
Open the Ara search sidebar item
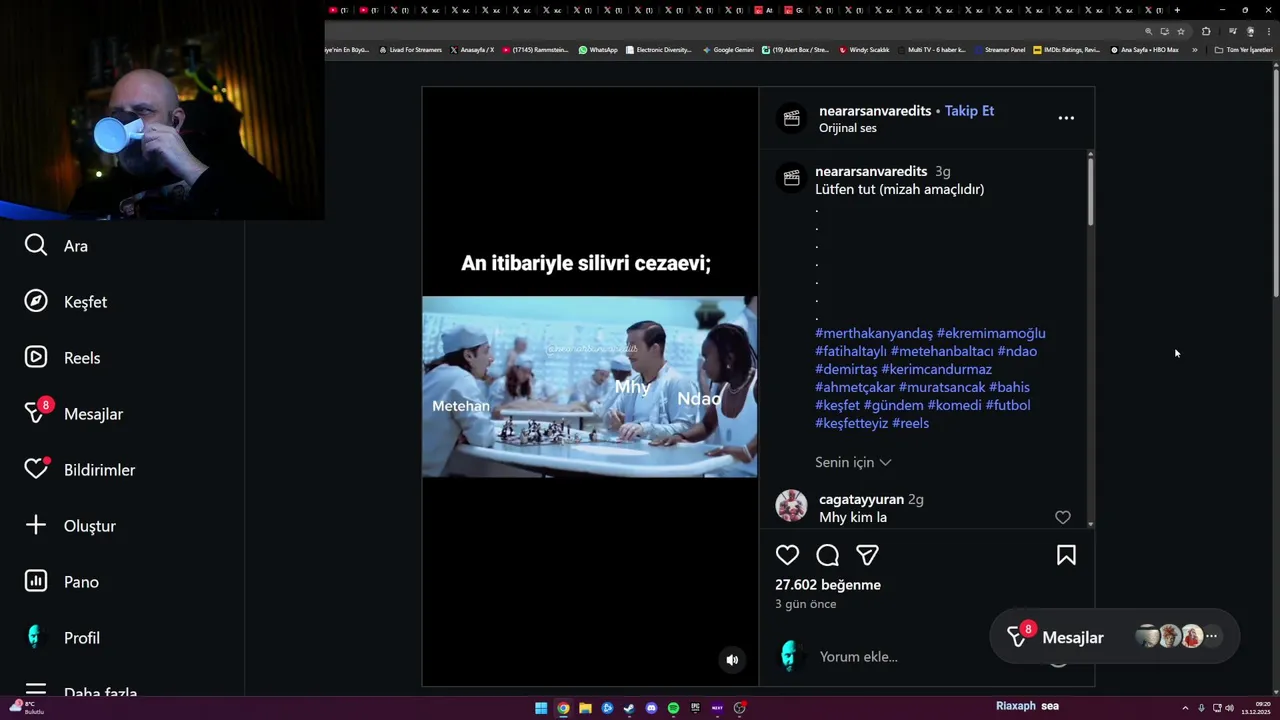click(x=56, y=246)
